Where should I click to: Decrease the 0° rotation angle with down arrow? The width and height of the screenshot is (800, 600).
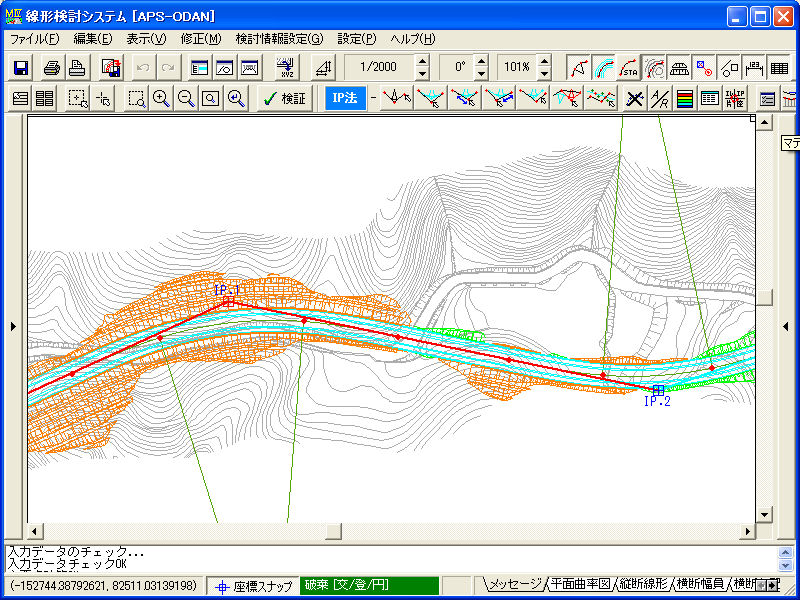[x=481, y=75]
